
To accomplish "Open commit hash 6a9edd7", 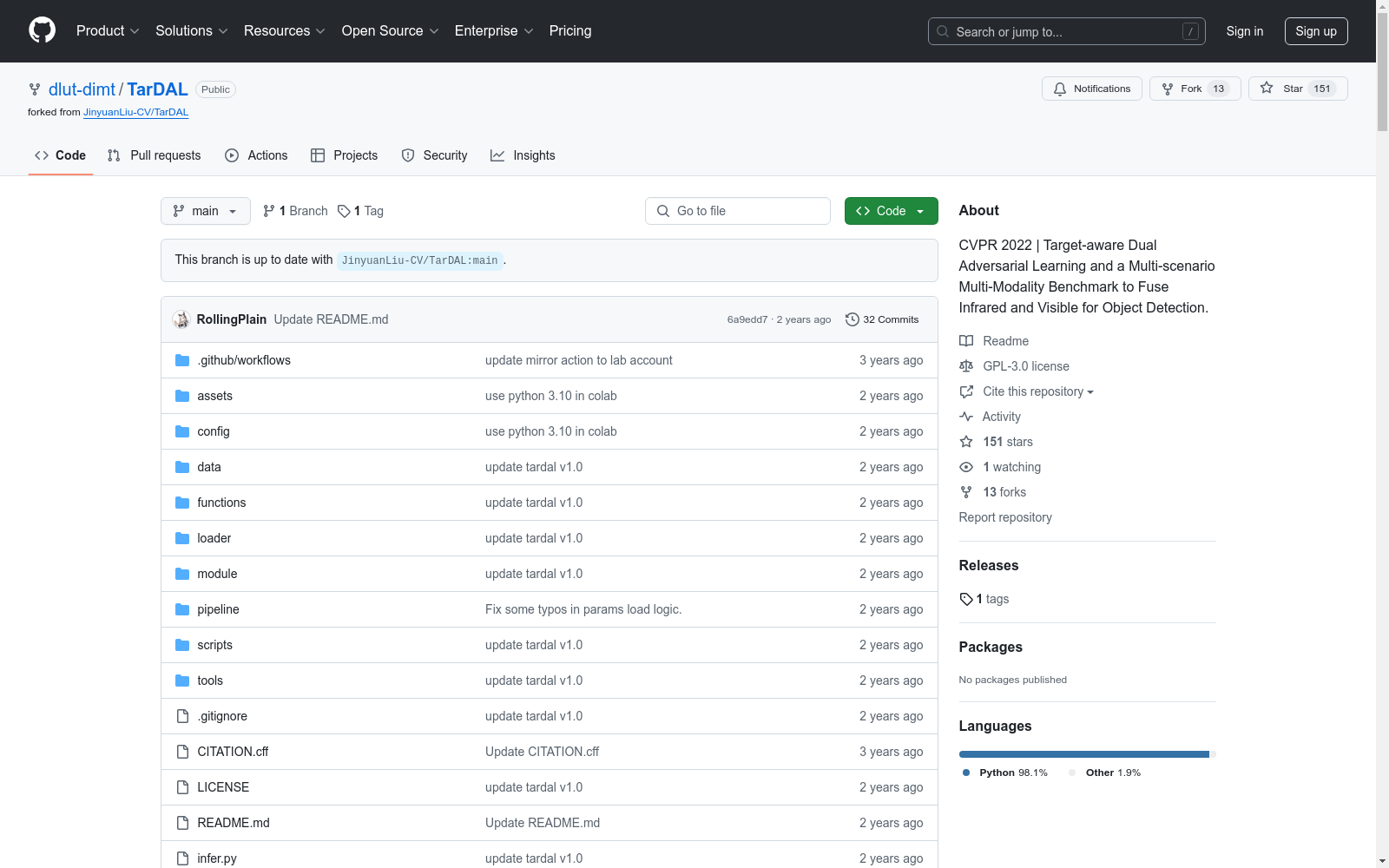I will (x=747, y=319).
